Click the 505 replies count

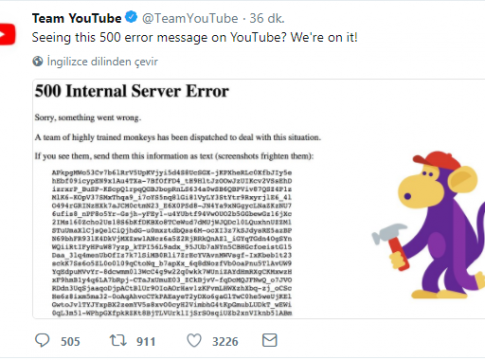coord(70,342)
